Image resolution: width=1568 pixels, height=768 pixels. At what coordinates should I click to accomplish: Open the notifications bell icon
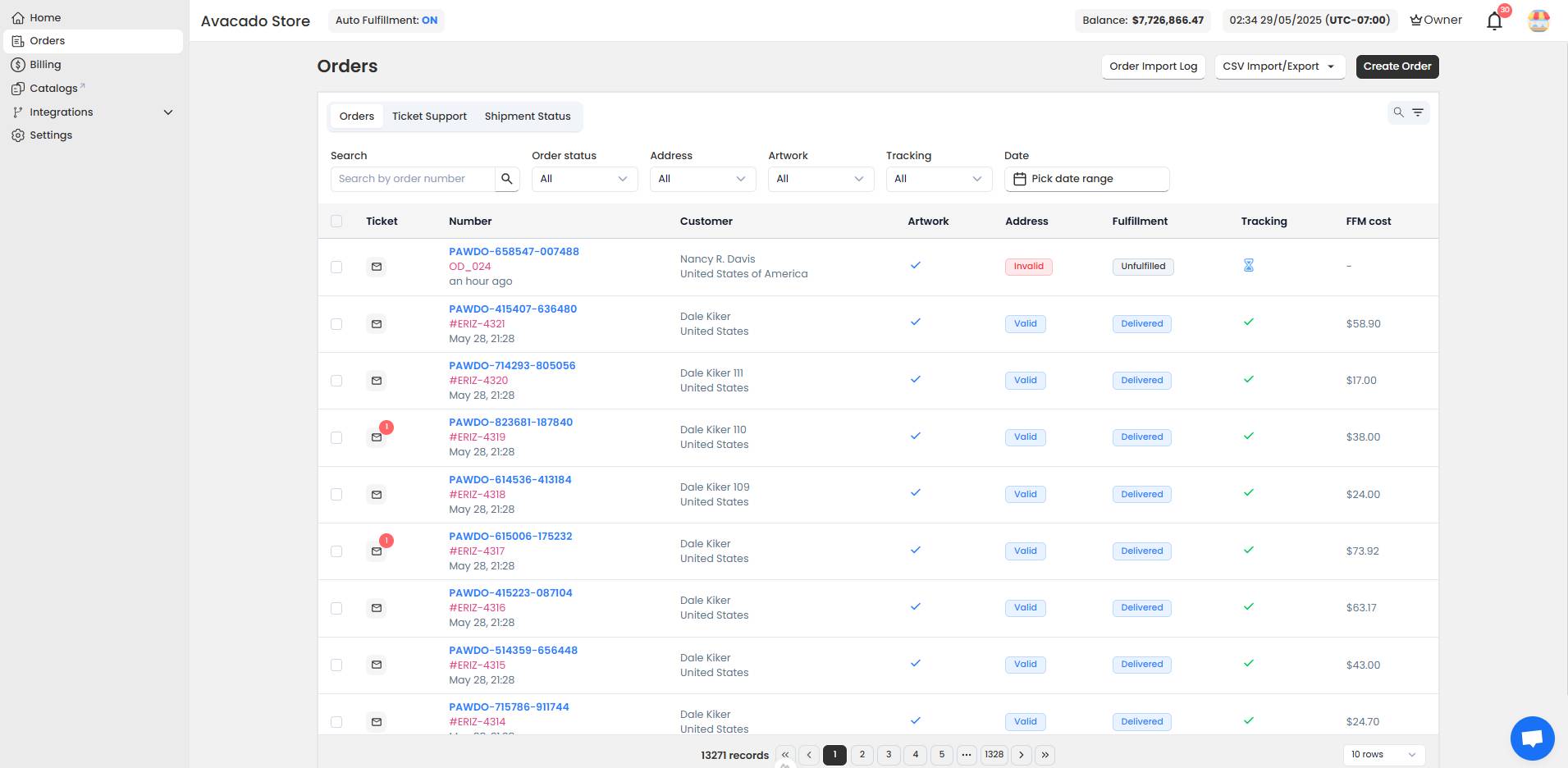[x=1494, y=21]
